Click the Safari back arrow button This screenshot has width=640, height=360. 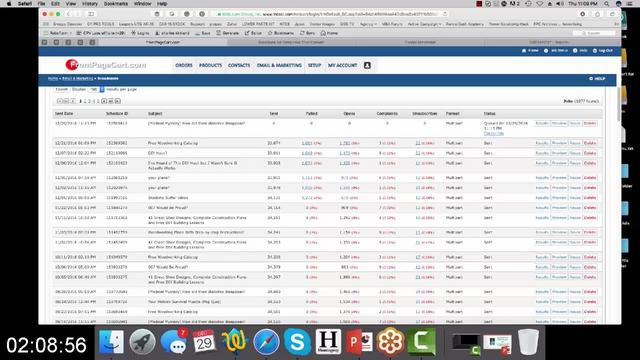(68, 14)
